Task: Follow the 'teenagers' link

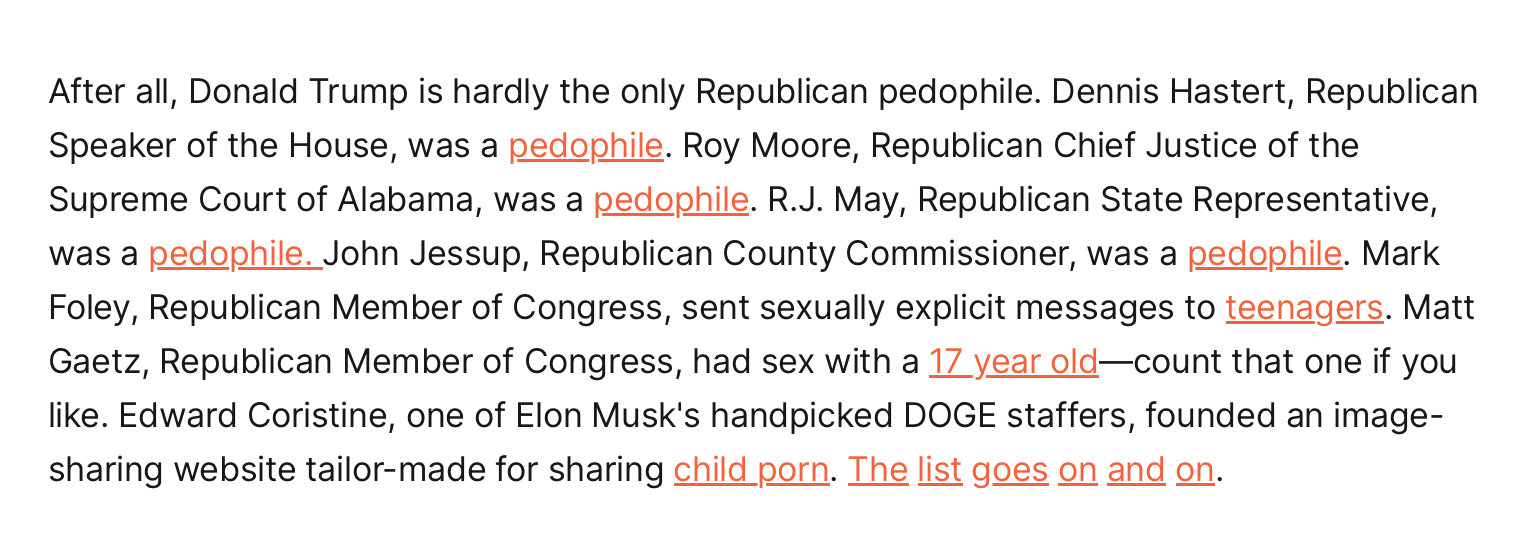Action: (x=1304, y=308)
